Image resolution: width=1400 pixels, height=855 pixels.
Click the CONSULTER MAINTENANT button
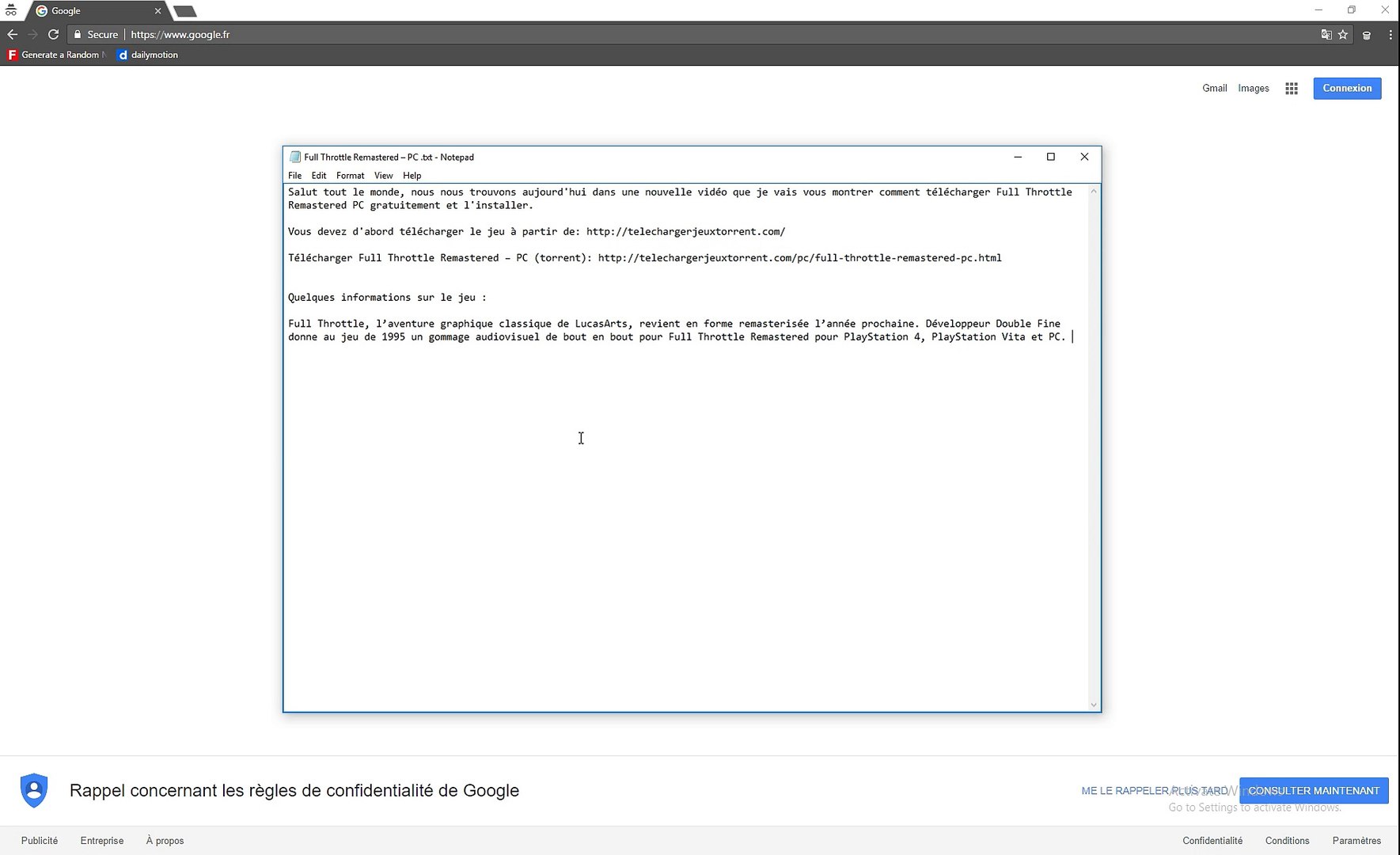click(x=1314, y=791)
